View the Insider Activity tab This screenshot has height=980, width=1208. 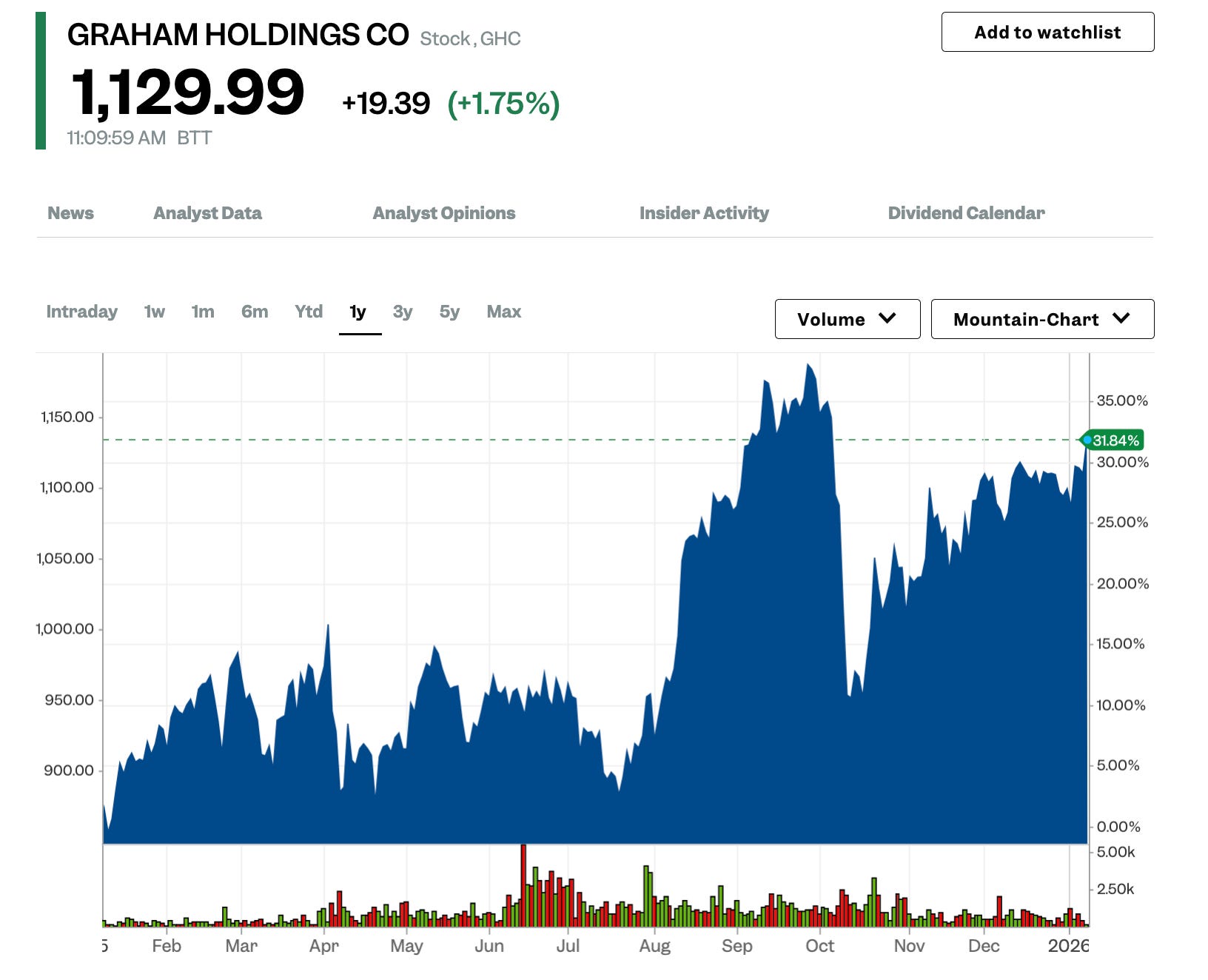703,213
